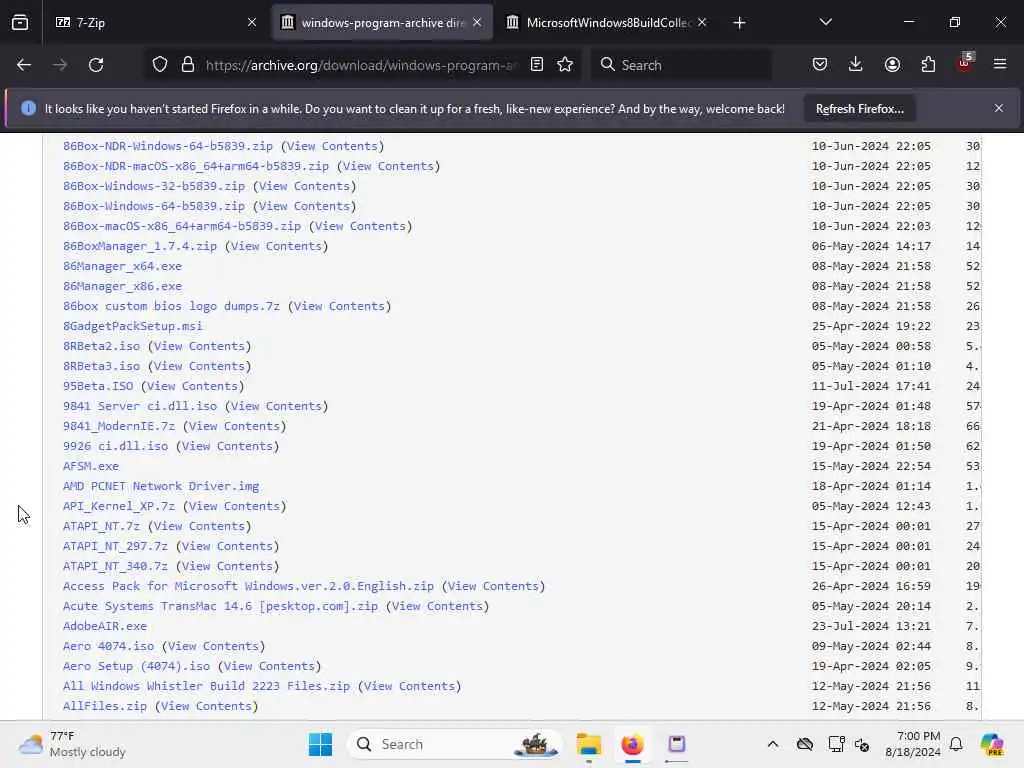Image resolution: width=1024 pixels, height=768 pixels.
Task: Open Firefox account icon
Action: [x=892, y=65]
